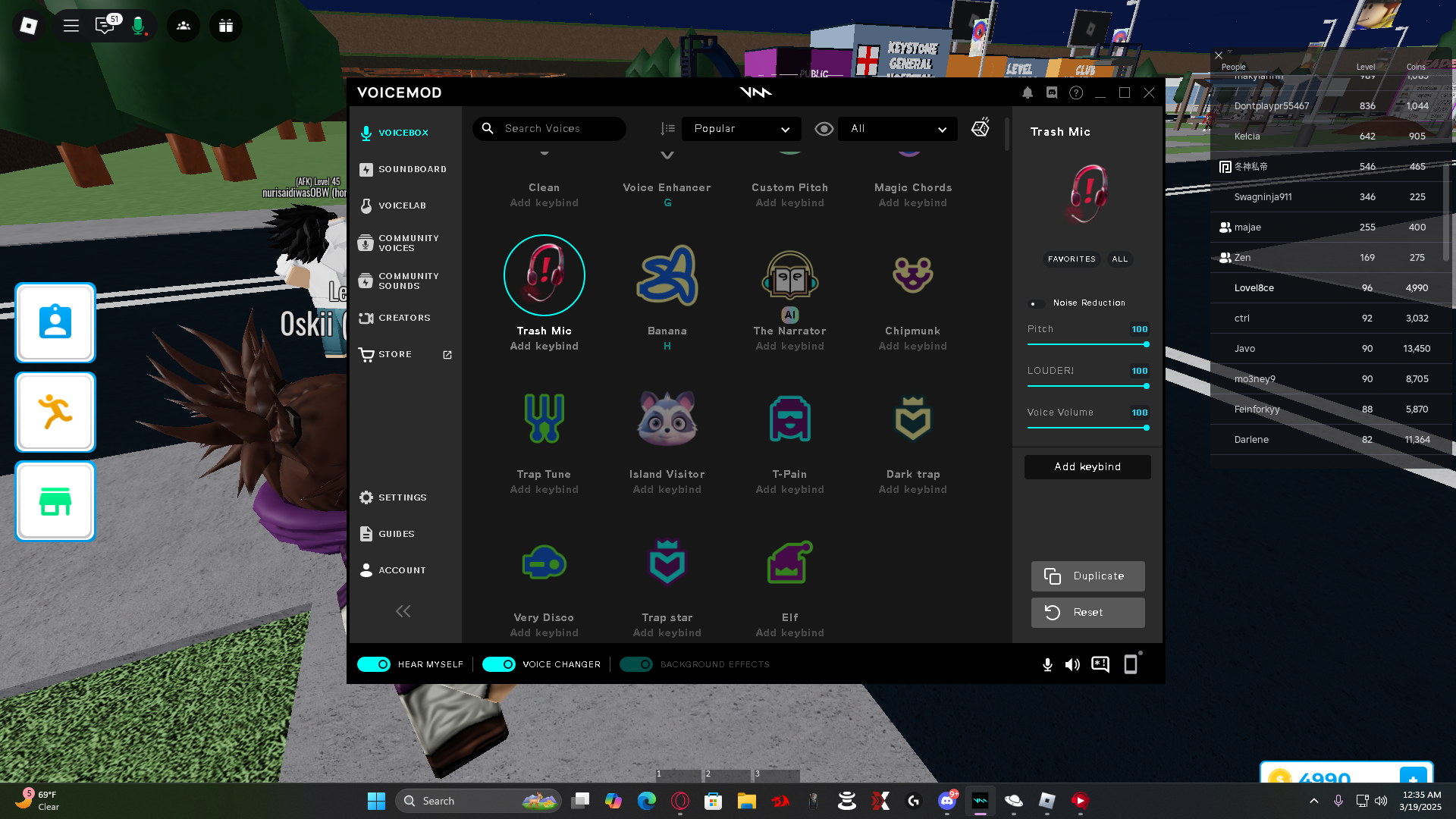
Task: Open the Roblox people icon in top bar
Action: tap(184, 26)
